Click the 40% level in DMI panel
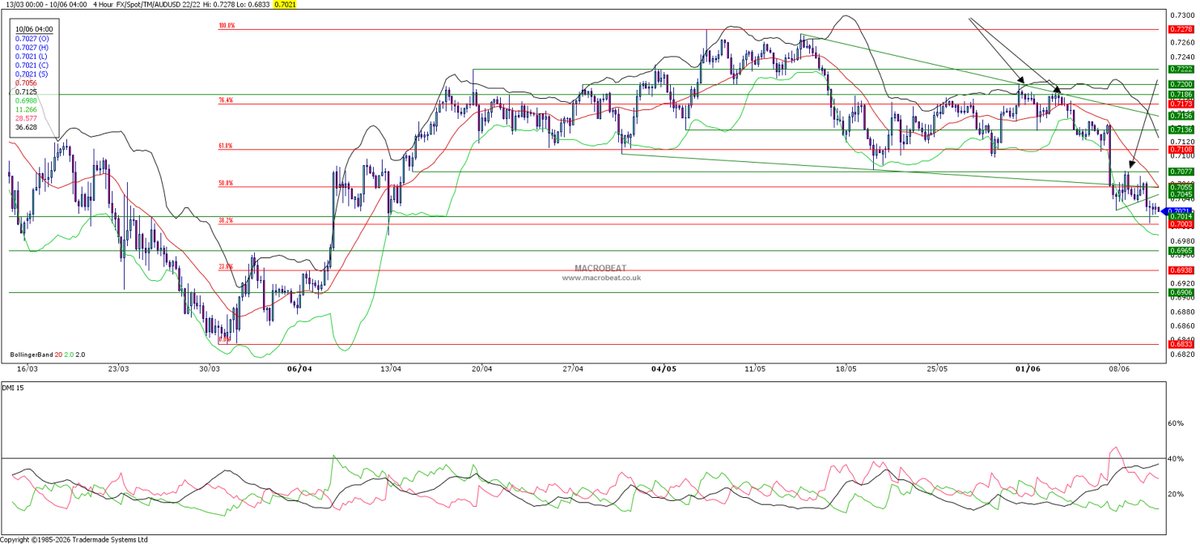The height and width of the screenshot is (544, 1200). 1176,459
